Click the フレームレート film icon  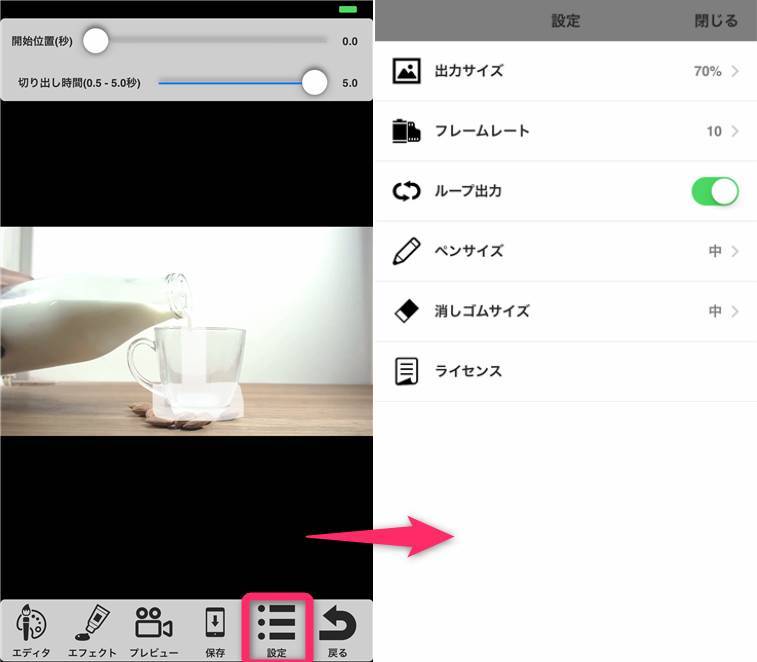point(406,131)
